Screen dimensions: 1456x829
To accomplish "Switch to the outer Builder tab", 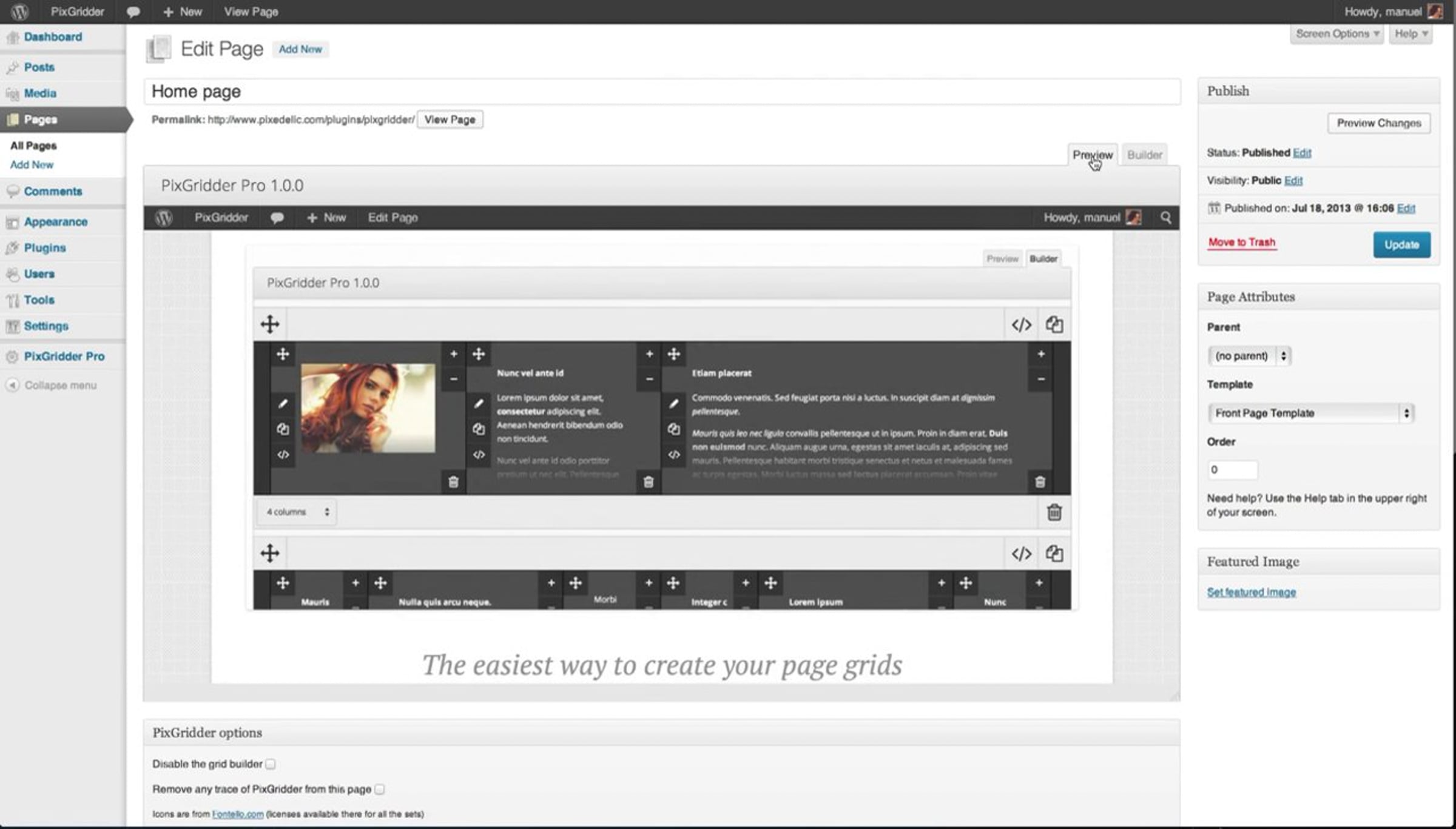I will click(1145, 155).
